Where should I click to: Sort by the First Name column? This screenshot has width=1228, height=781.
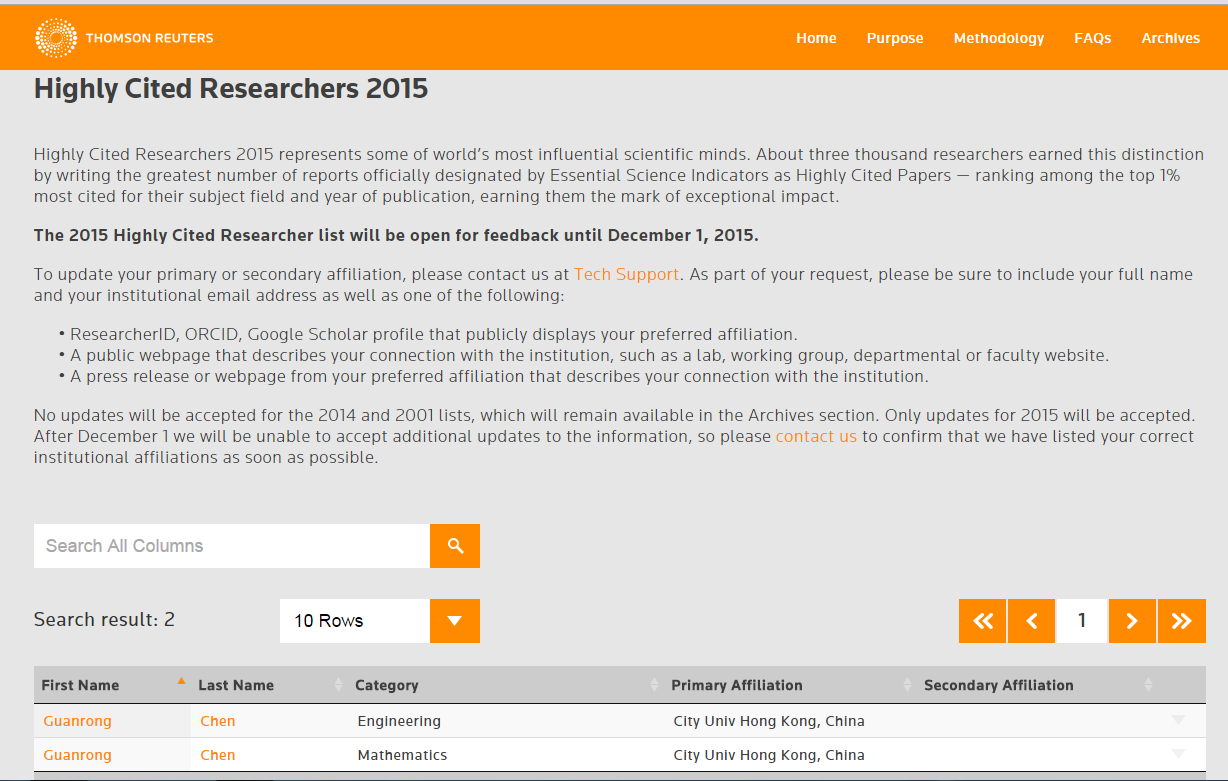[112, 685]
